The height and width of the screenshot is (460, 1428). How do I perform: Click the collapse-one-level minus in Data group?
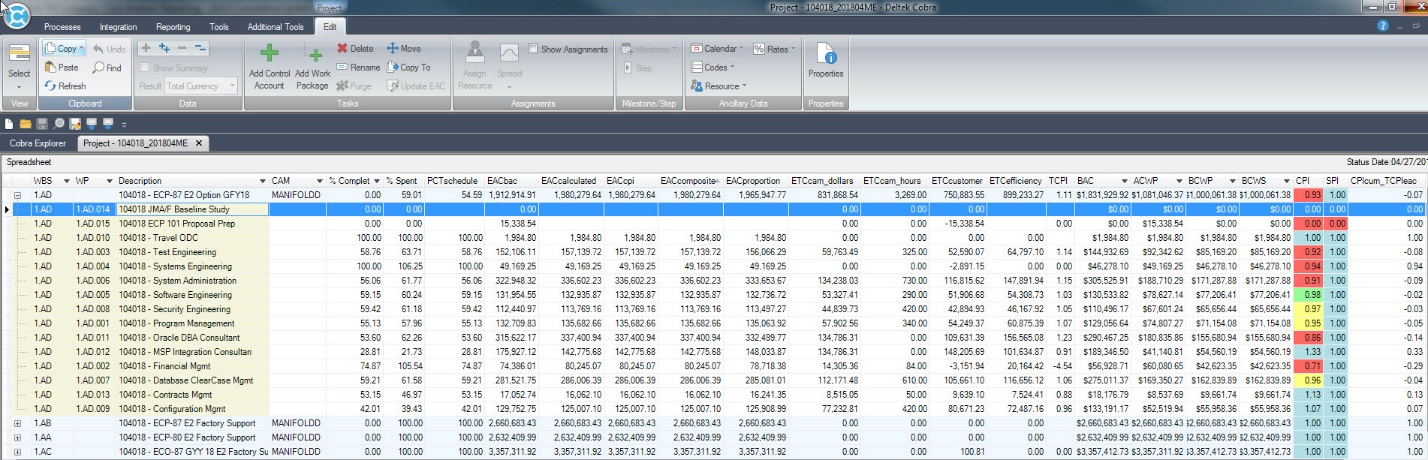point(182,48)
